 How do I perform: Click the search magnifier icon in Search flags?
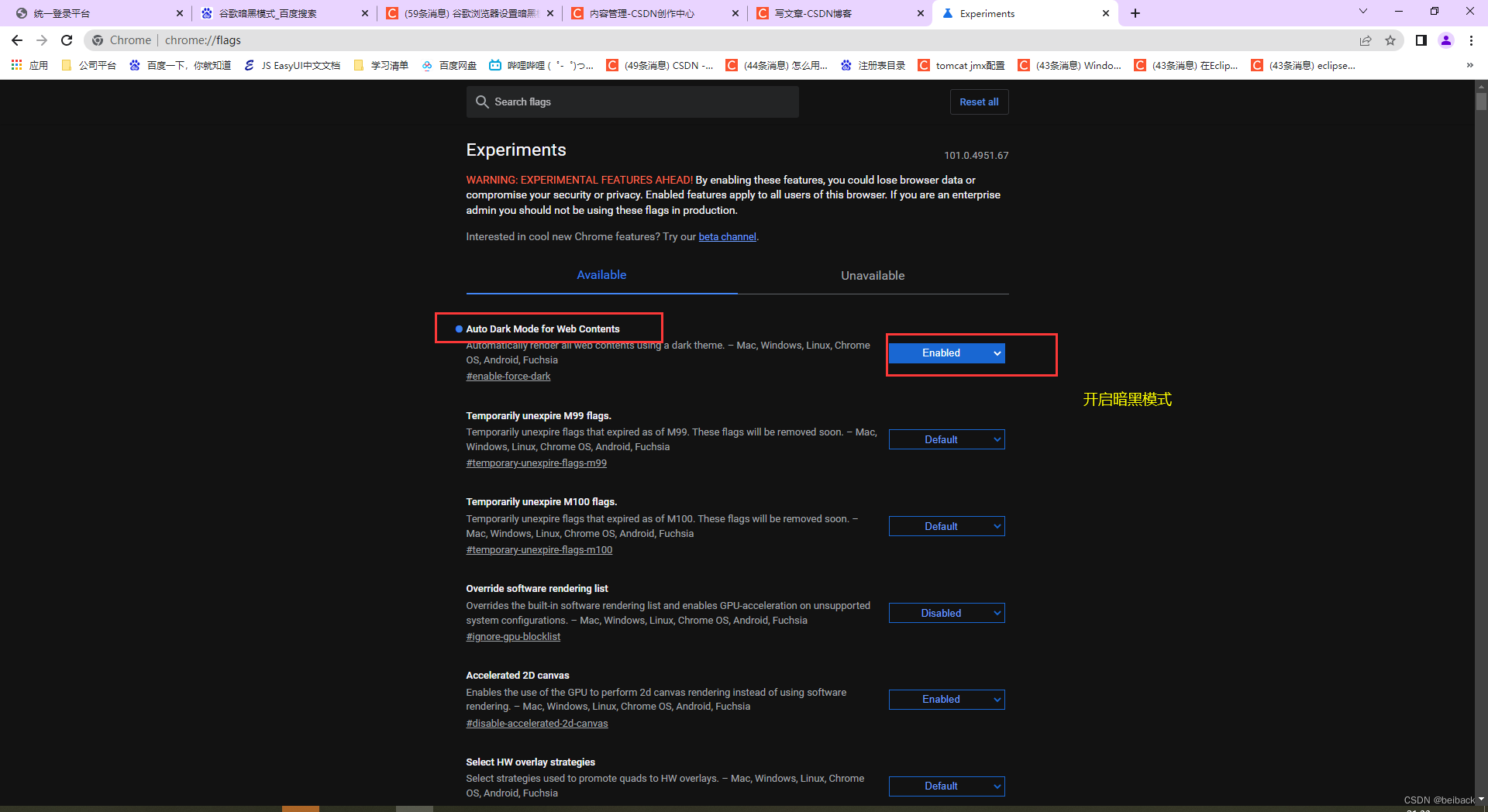pos(482,102)
